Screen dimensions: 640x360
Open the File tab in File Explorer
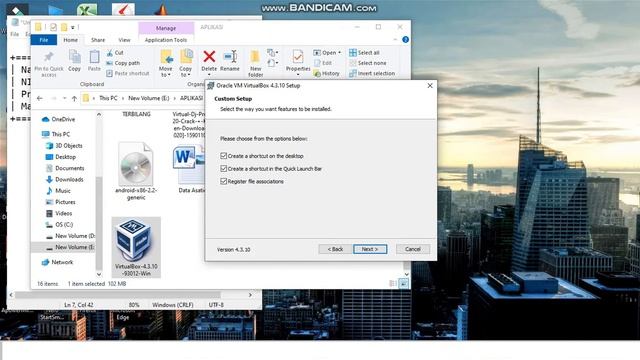(44, 40)
